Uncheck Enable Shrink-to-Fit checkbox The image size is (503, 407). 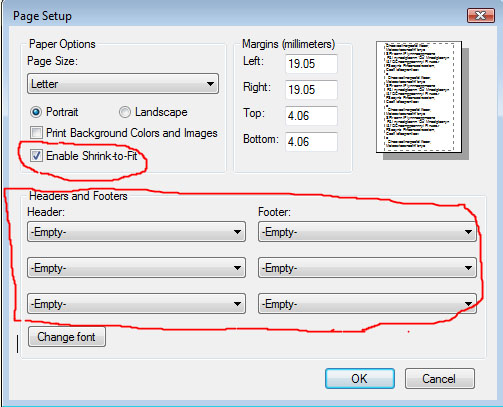(x=36, y=156)
